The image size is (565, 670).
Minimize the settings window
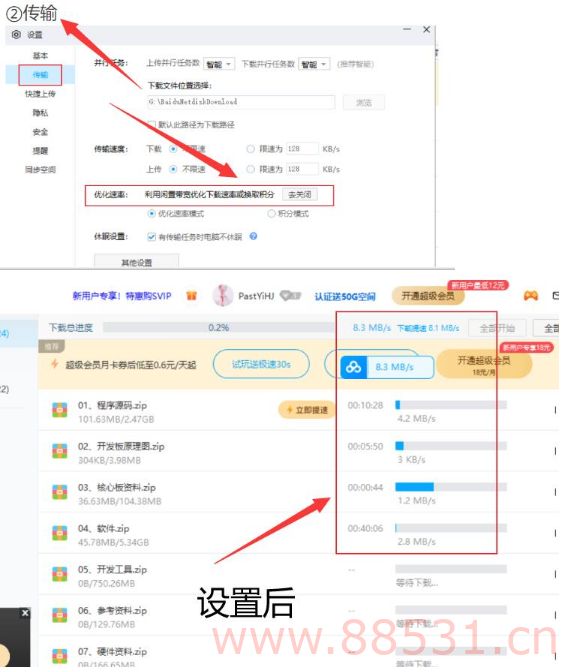(407, 29)
